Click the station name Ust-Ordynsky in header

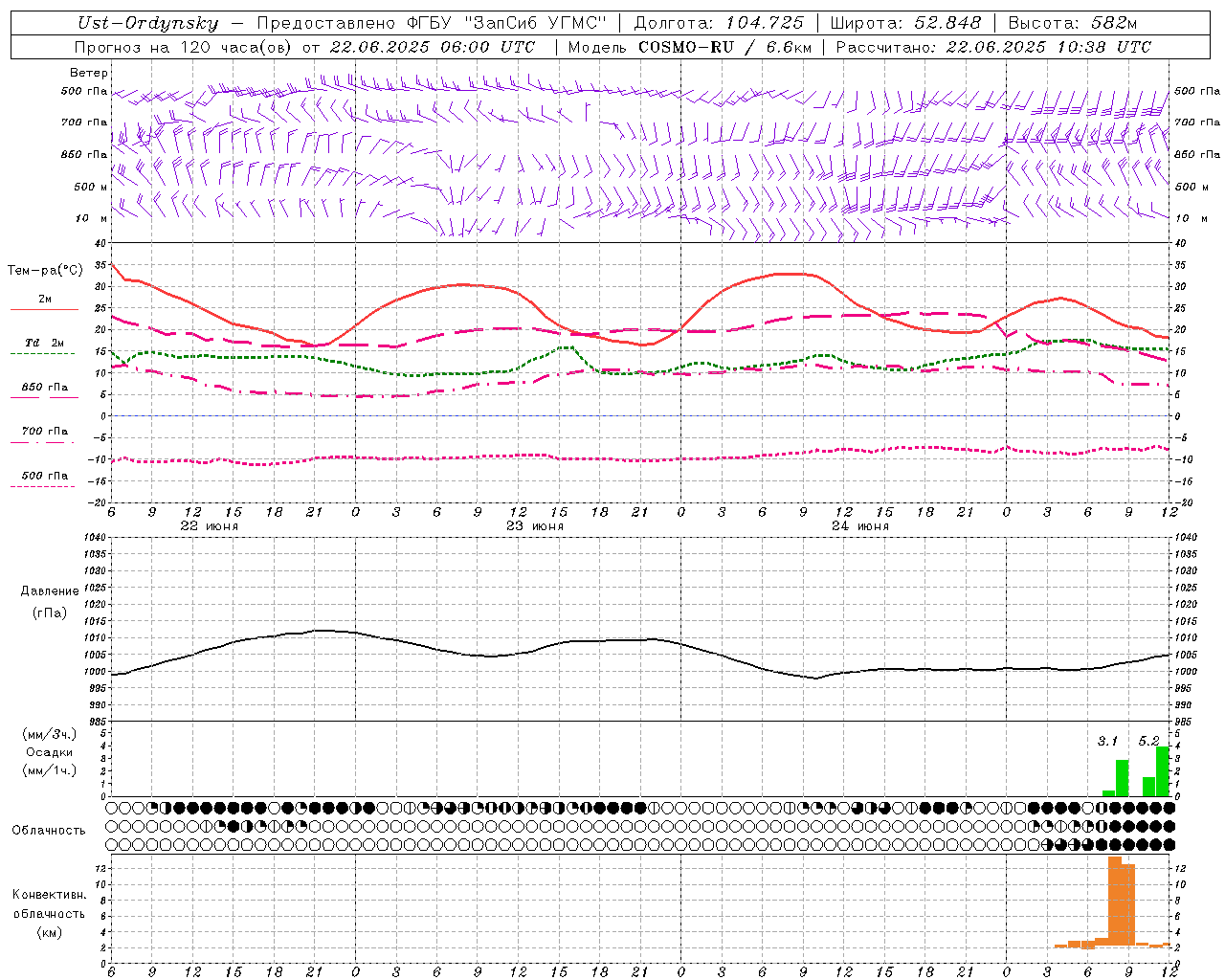[147, 24]
